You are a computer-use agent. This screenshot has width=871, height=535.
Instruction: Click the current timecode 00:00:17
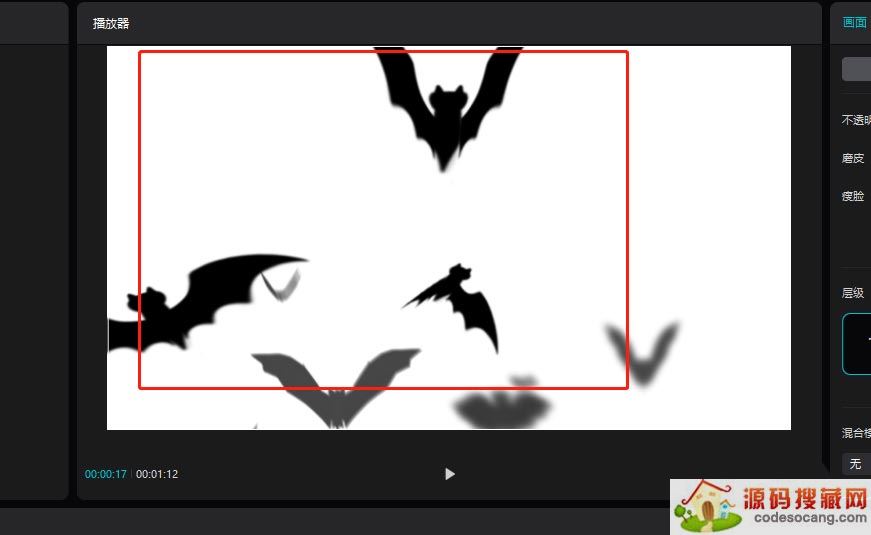pyautogui.click(x=105, y=474)
